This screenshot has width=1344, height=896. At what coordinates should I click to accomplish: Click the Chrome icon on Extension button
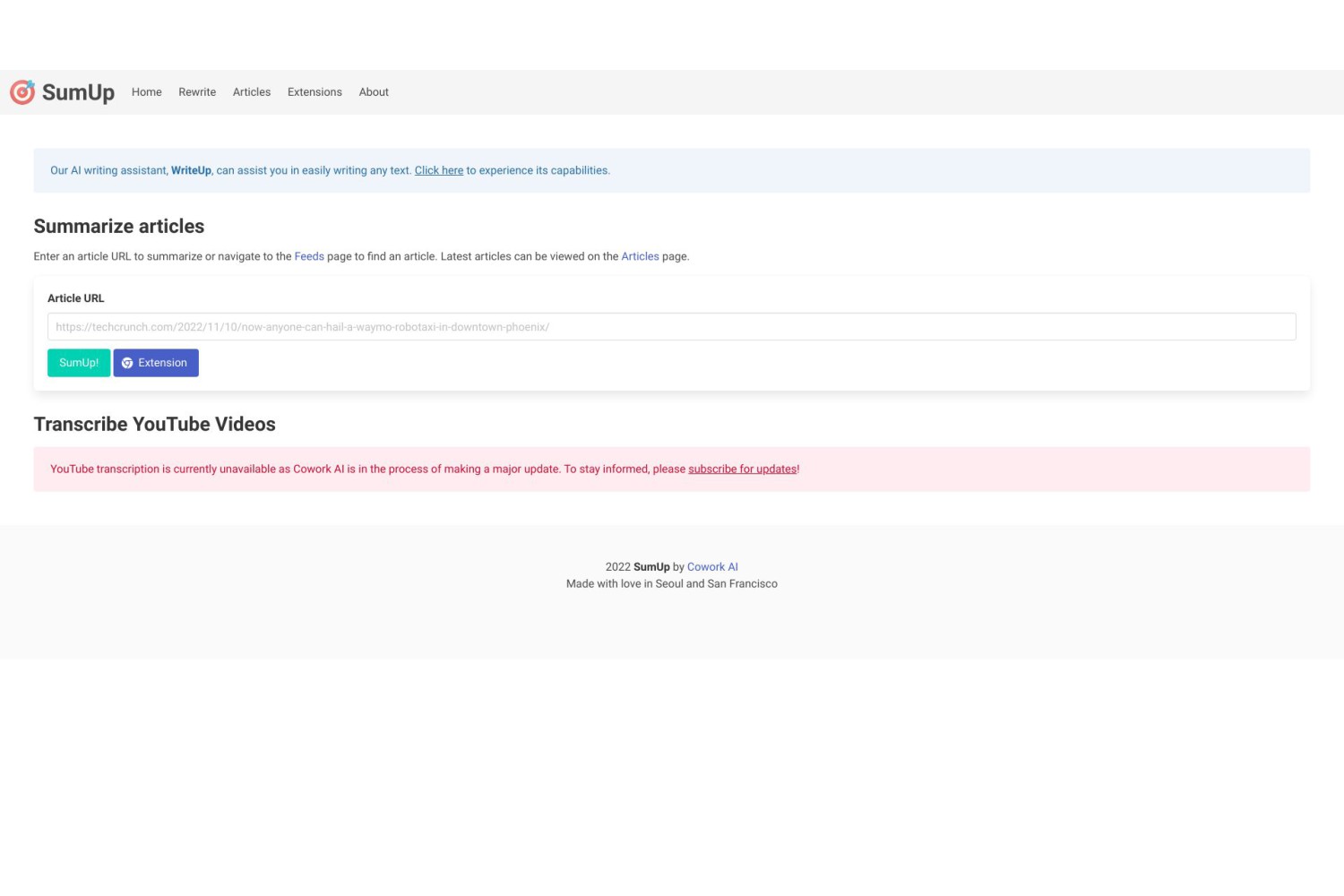(127, 363)
